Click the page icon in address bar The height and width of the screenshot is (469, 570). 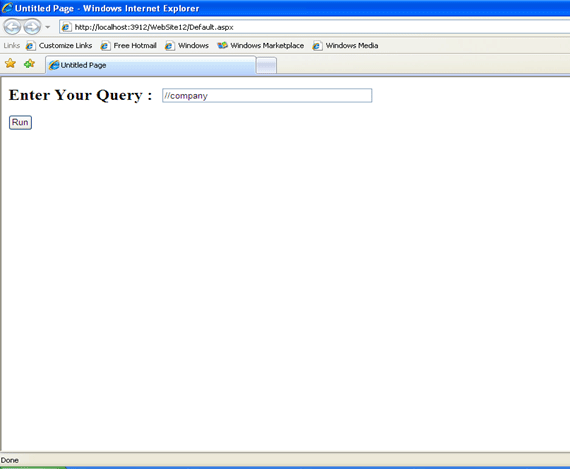(66, 27)
